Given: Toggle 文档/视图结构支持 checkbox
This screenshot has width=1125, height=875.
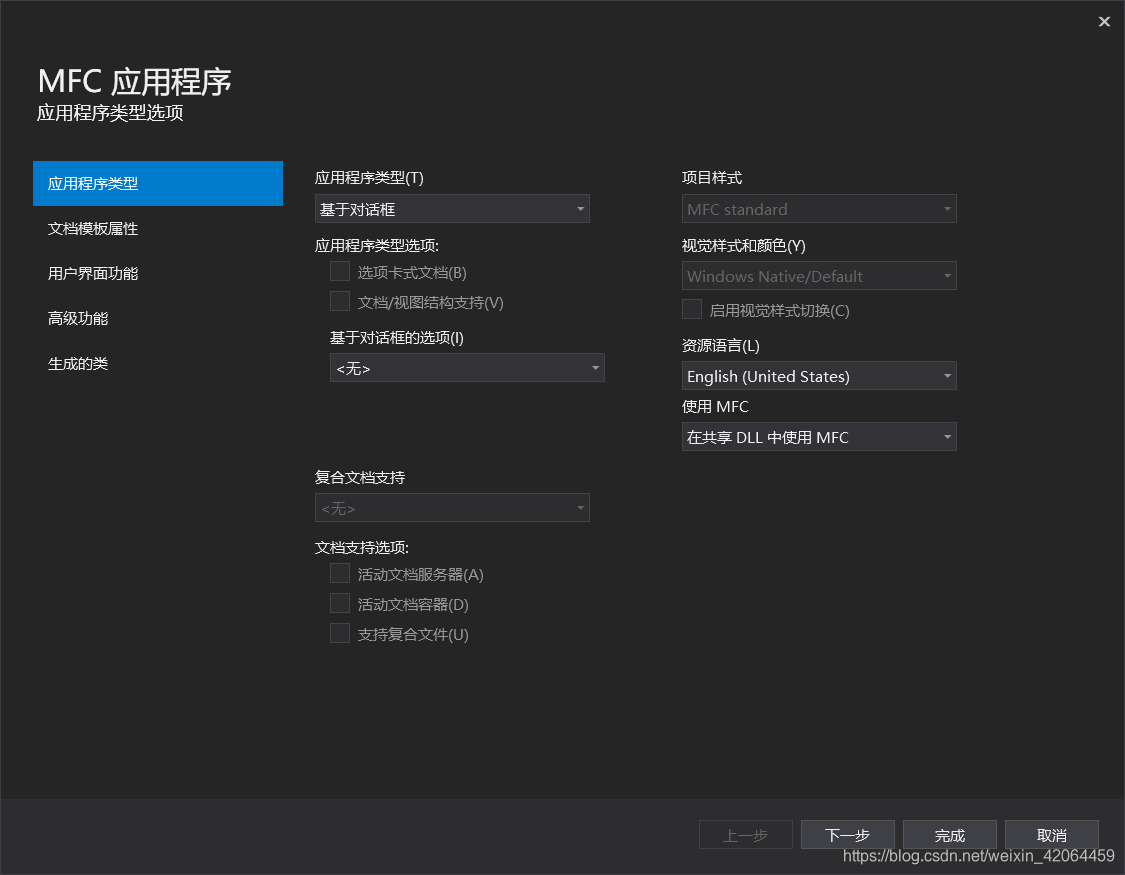Looking at the screenshot, I should click(x=339, y=301).
